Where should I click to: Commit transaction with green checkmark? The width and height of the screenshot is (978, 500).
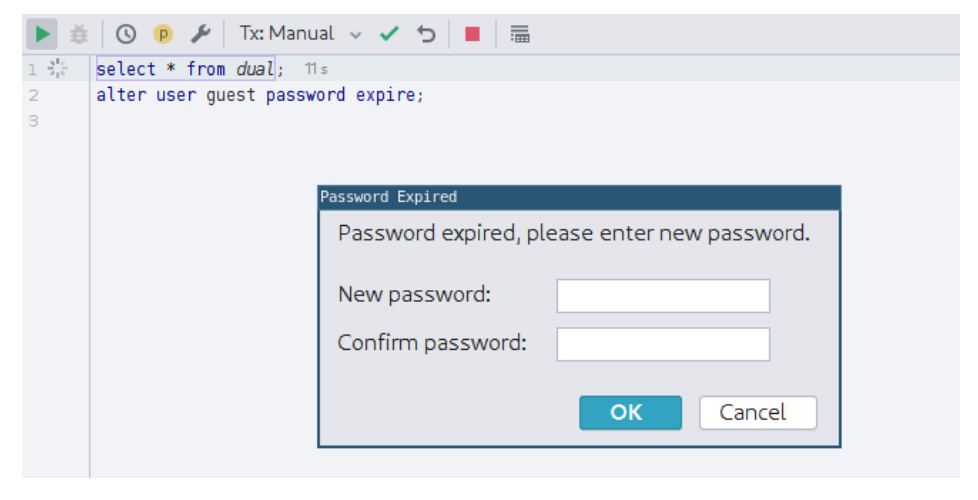point(389,34)
